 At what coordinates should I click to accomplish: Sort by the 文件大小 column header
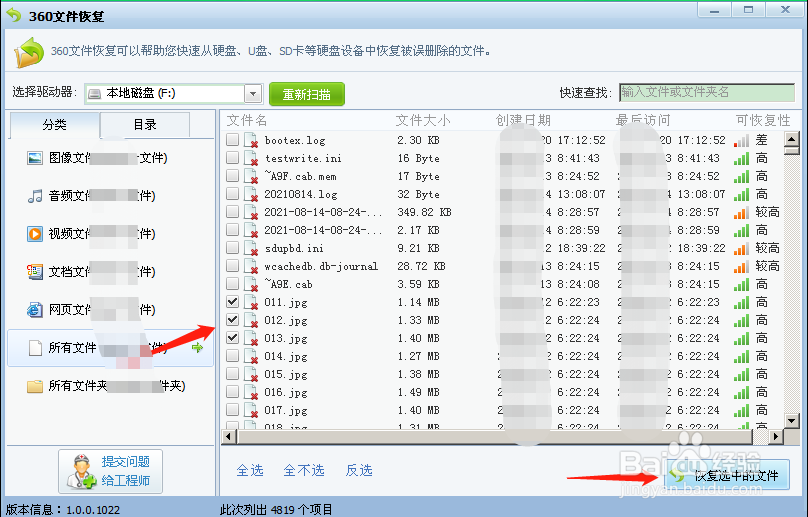[x=423, y=120]
